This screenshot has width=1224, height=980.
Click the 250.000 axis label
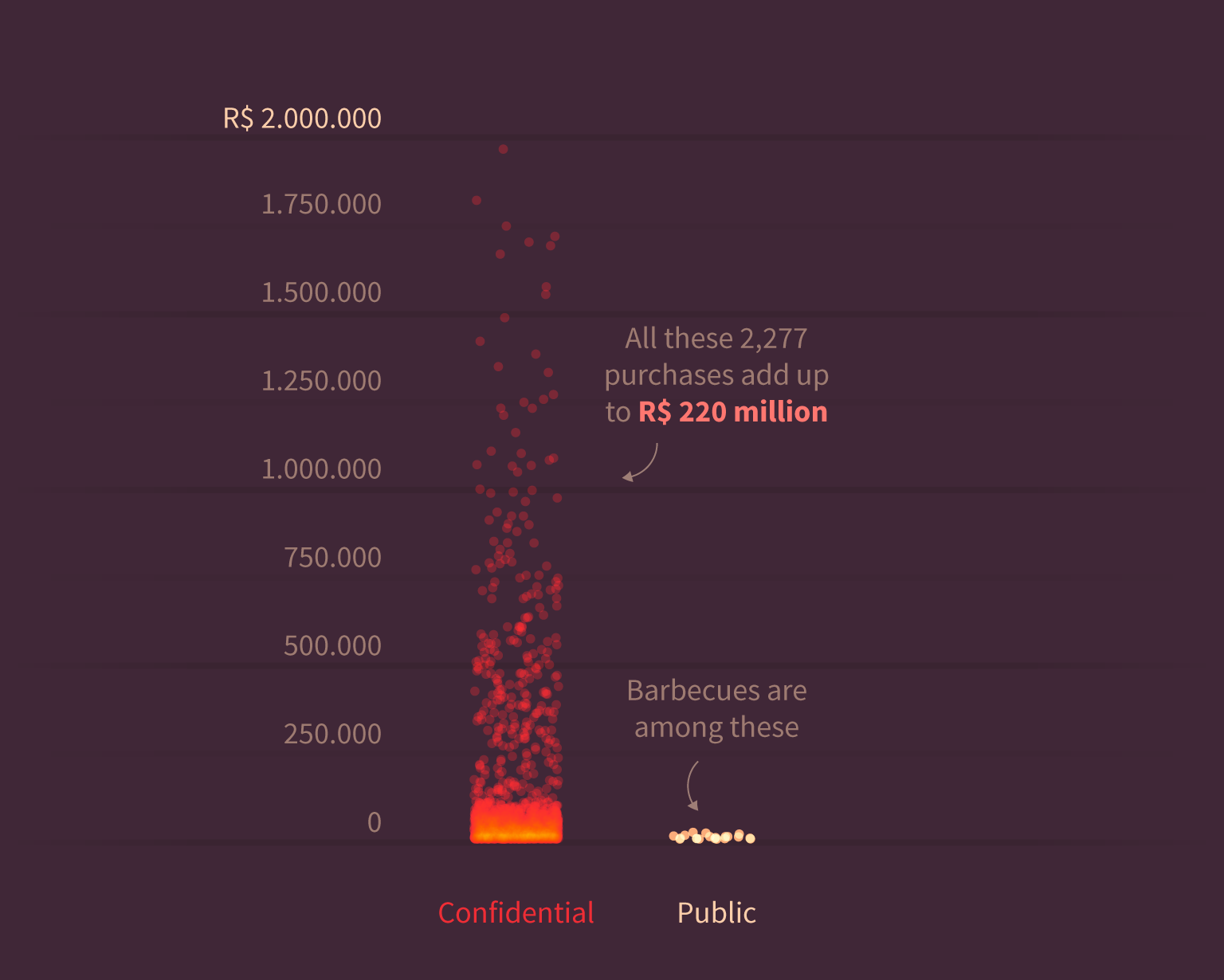point(332,734)
